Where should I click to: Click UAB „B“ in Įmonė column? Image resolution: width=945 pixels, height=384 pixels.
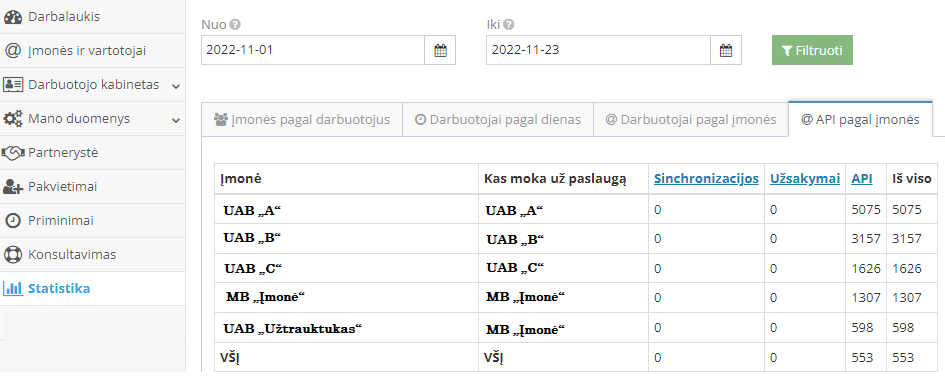253,238
